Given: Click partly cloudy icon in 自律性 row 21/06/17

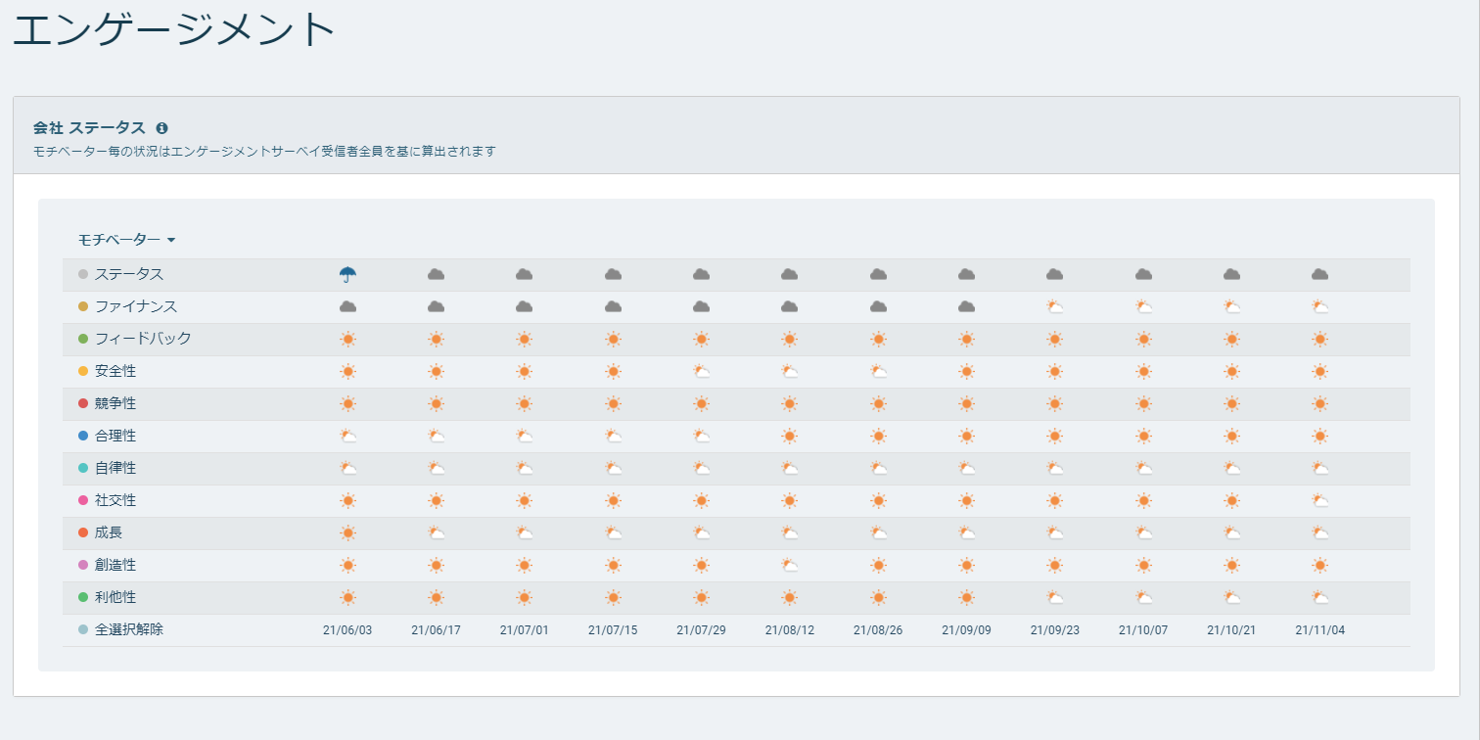Looking at the screenshot, I should [436, 468].
